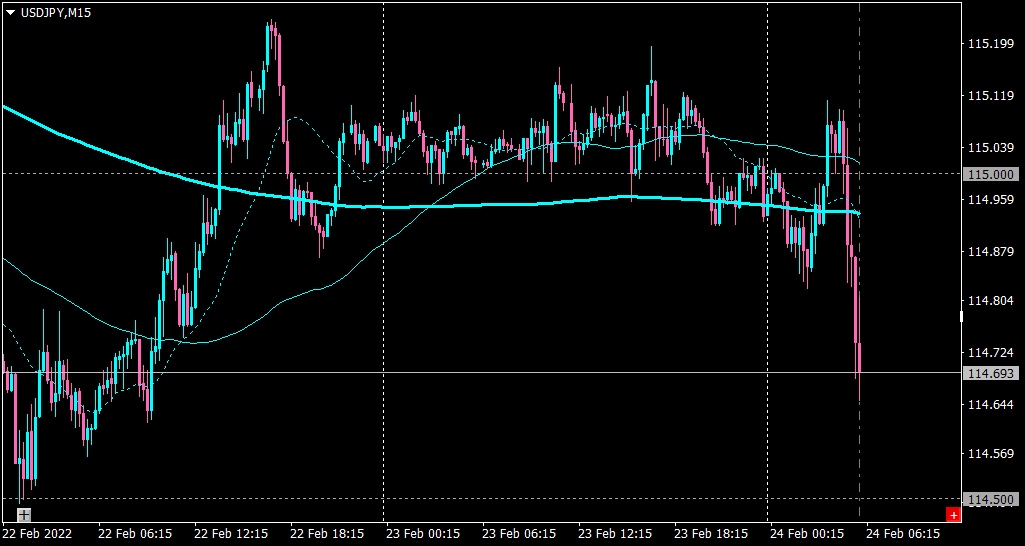Click the red plus icon at bottom-right

click(953, 515)
